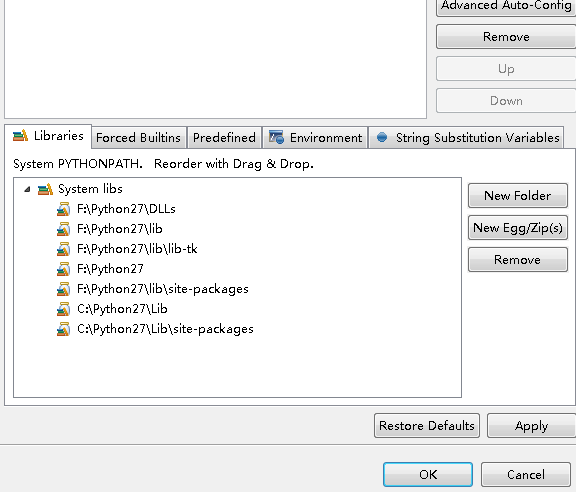Click the icon beside F:\Python27\lib\lib-tk
This screenshot has height=492, width=576.
(x=63, y=249)
